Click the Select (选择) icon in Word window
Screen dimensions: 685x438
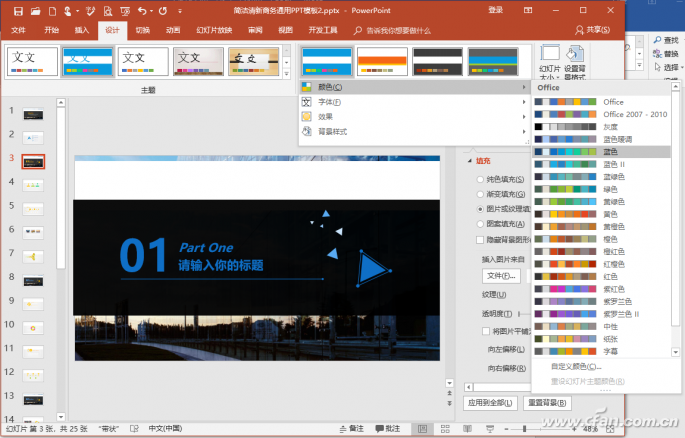657,67
